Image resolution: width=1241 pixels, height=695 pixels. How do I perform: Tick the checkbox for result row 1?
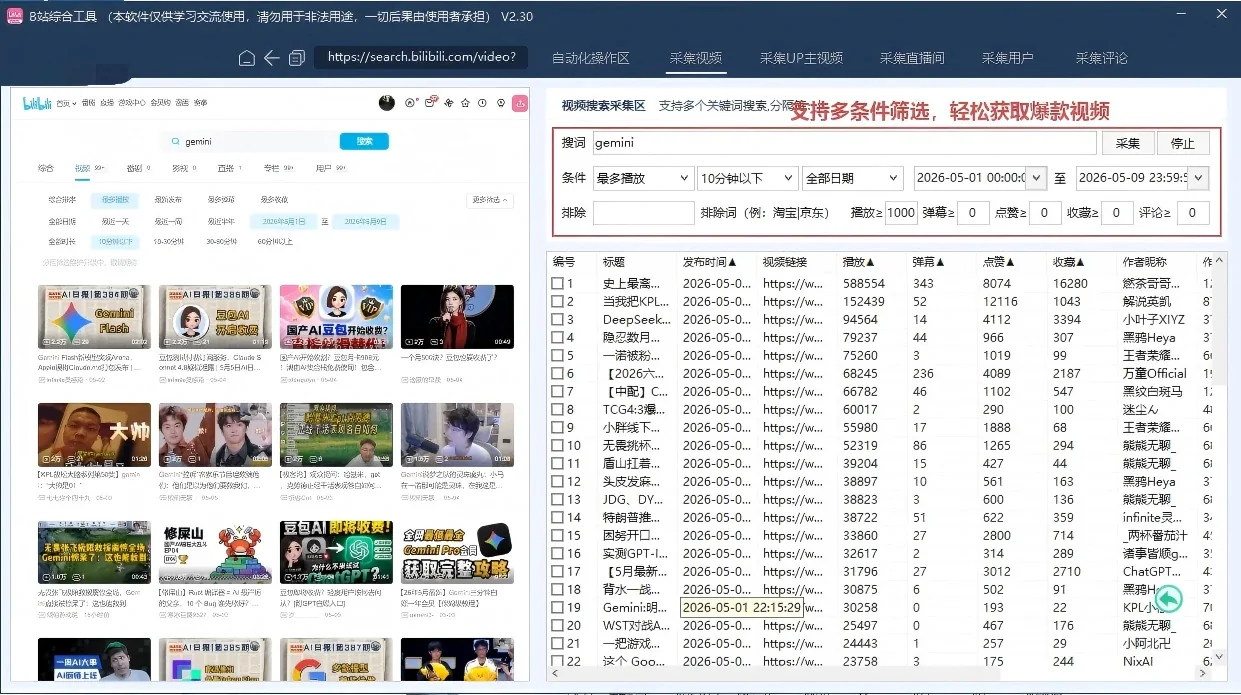(x=557, y=284)
